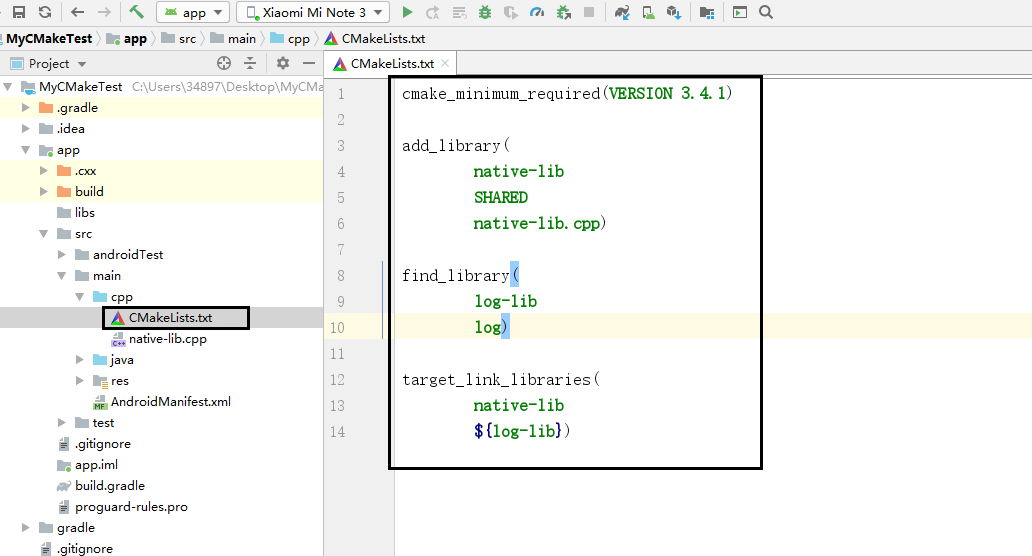Open the SDK Manager icon

674,12
